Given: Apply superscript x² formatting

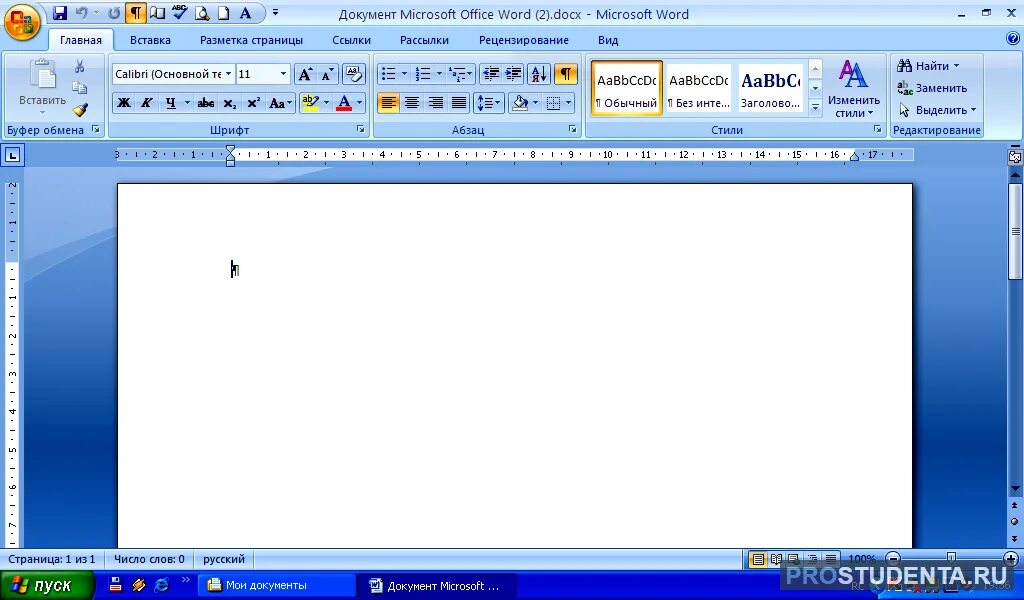Looking at the screenshot, I should click(253, 103).
